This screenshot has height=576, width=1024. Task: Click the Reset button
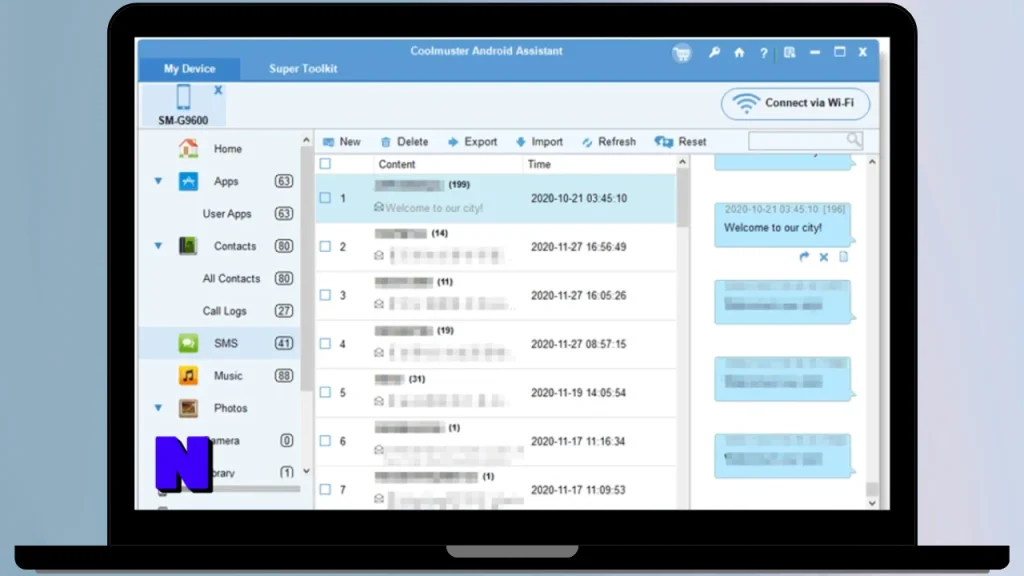[x=680, y=142]
